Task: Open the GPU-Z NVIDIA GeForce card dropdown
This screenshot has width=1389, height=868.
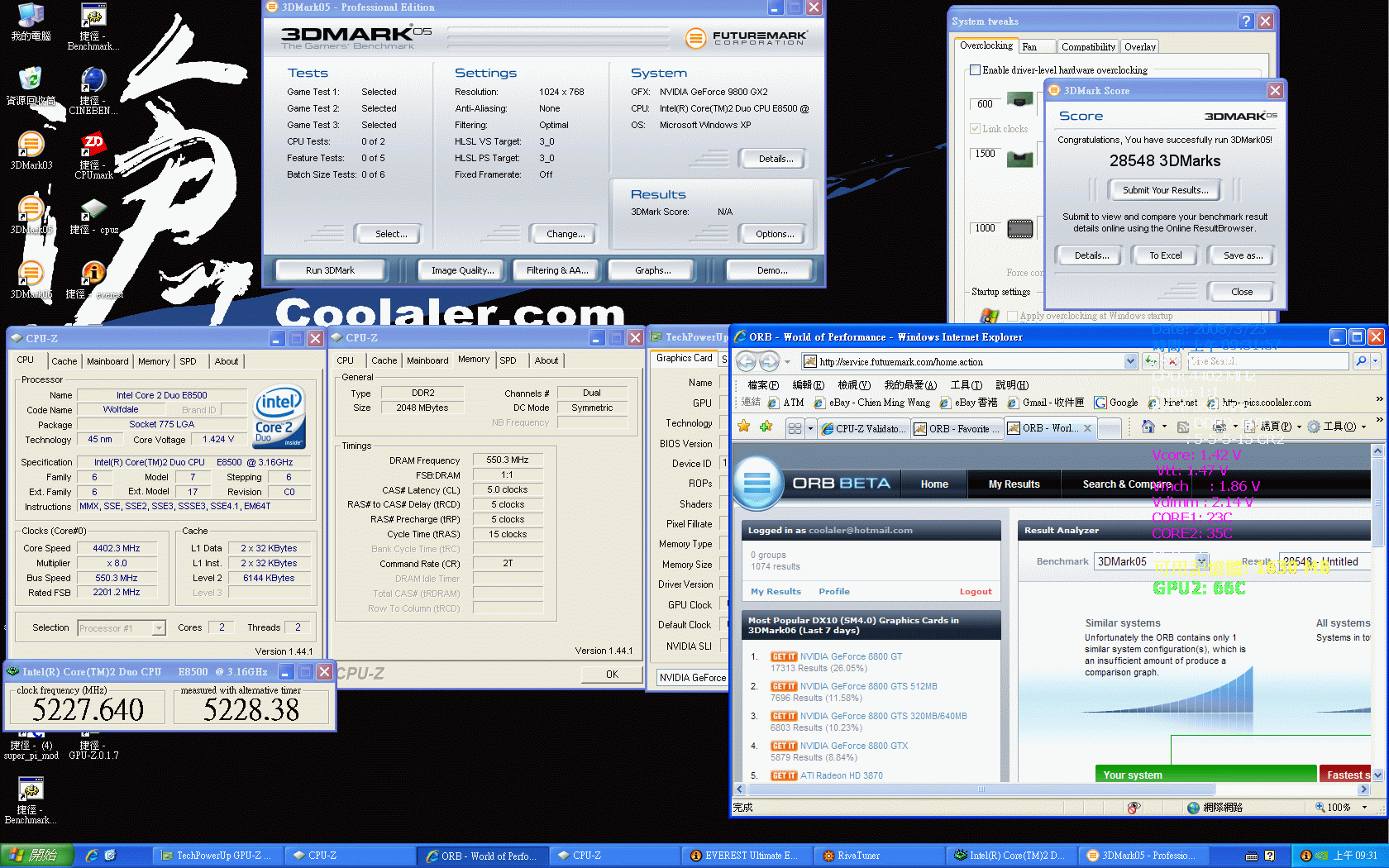Action: pyautogui.click(x=693, y=678)
